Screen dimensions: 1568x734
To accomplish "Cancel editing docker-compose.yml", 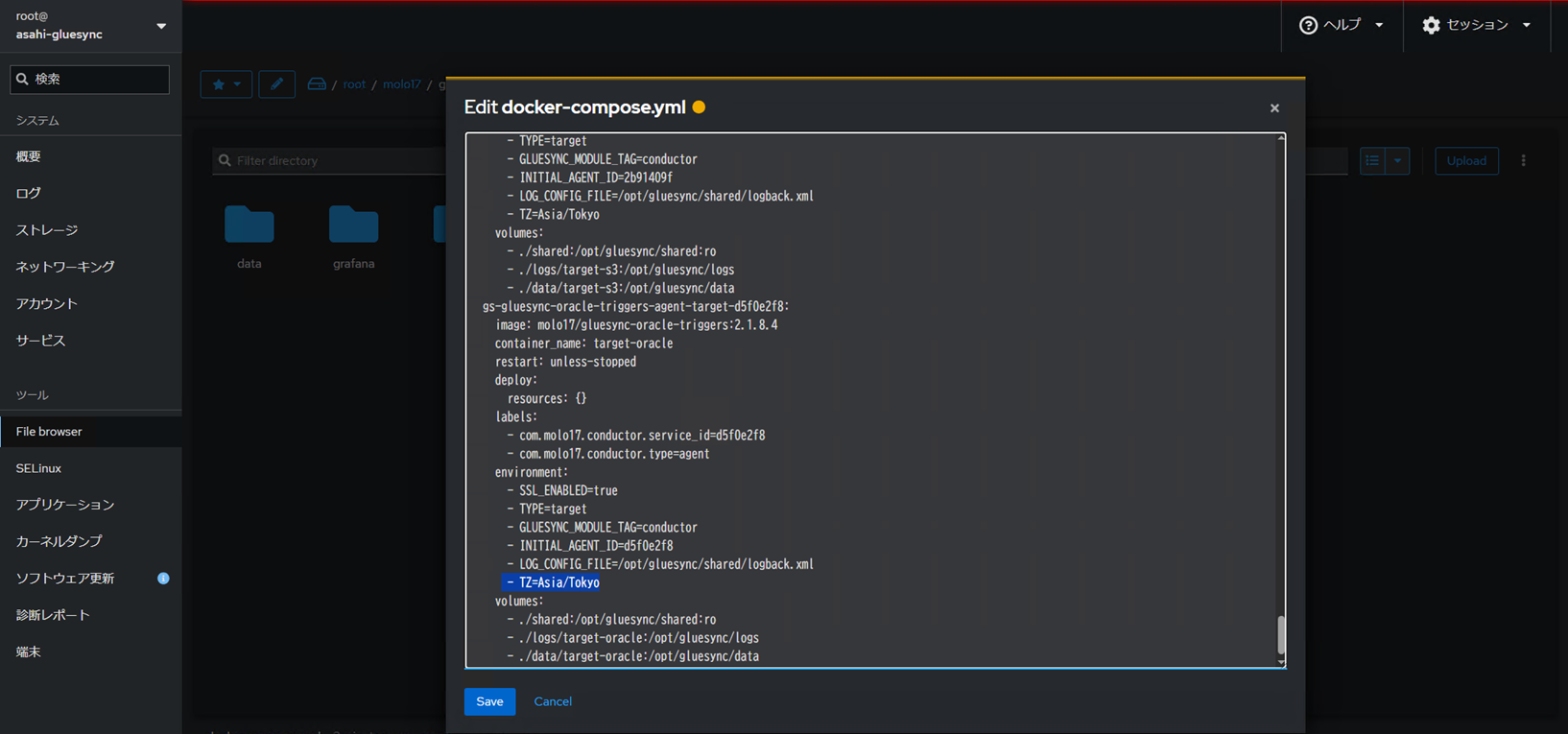I will pos(553,701).
